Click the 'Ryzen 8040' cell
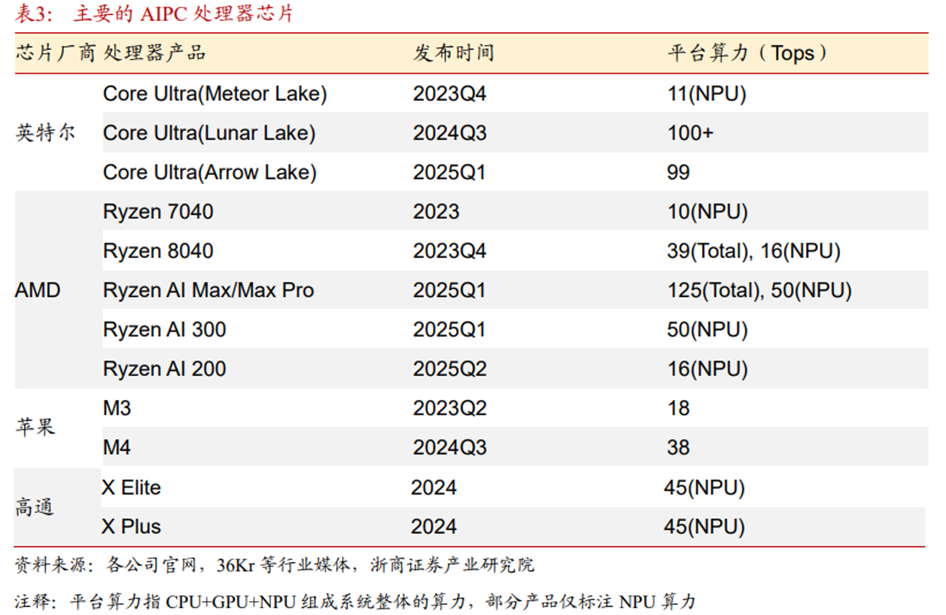The image size is (946, 615). click(x=158, y=251)
